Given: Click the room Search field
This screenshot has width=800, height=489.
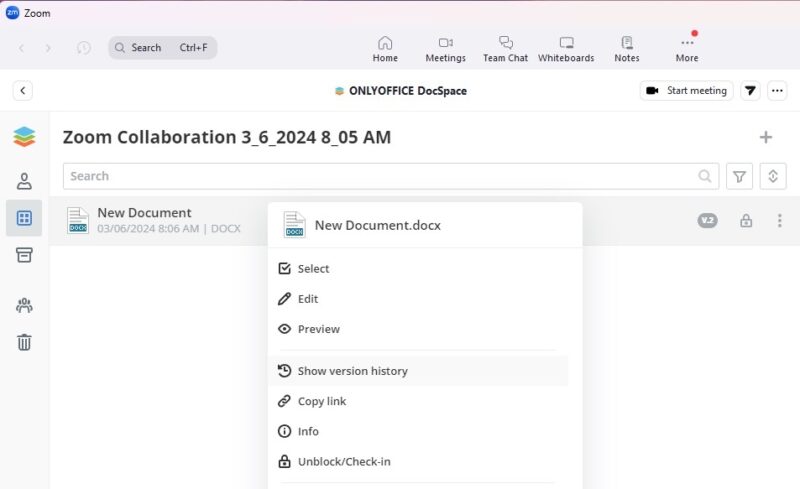Looking at the screenshot, I should [x=391, y=176].
